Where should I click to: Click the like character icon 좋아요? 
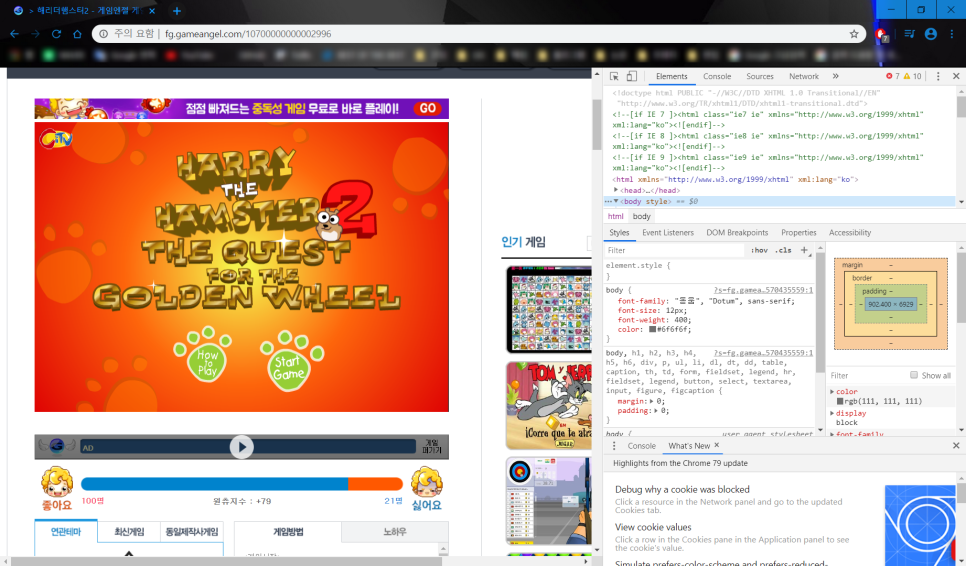57,489
